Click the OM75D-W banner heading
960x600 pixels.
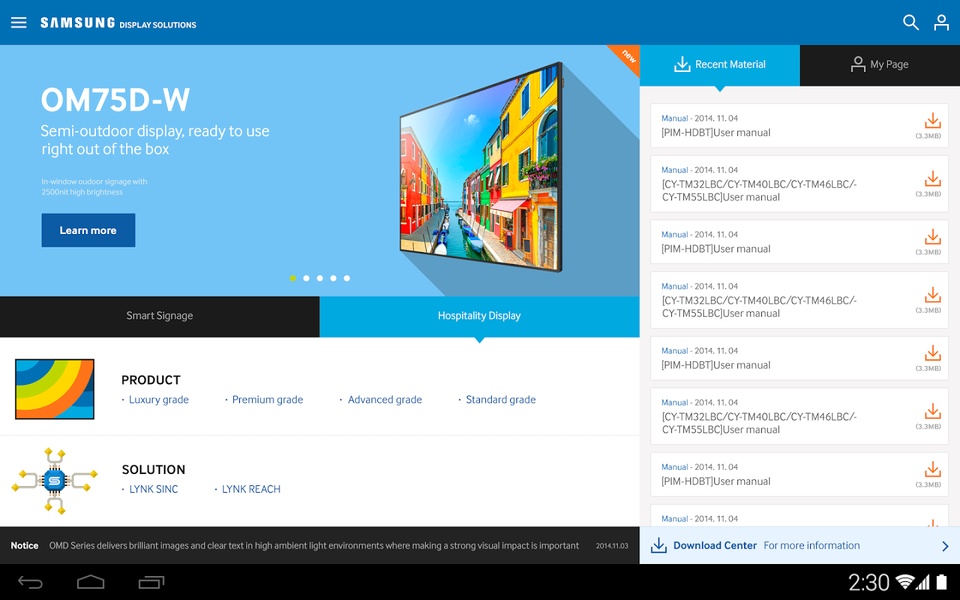pos(115,100)
